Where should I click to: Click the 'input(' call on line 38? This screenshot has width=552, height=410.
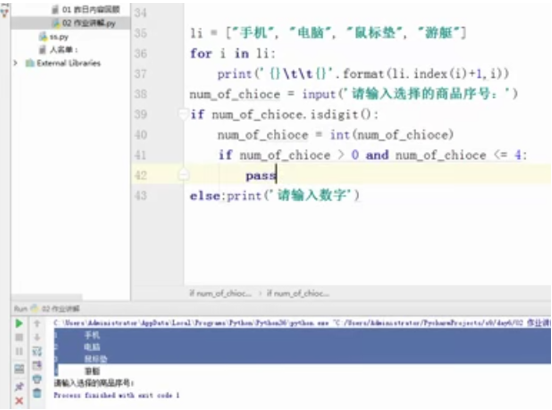pos(320,94)
